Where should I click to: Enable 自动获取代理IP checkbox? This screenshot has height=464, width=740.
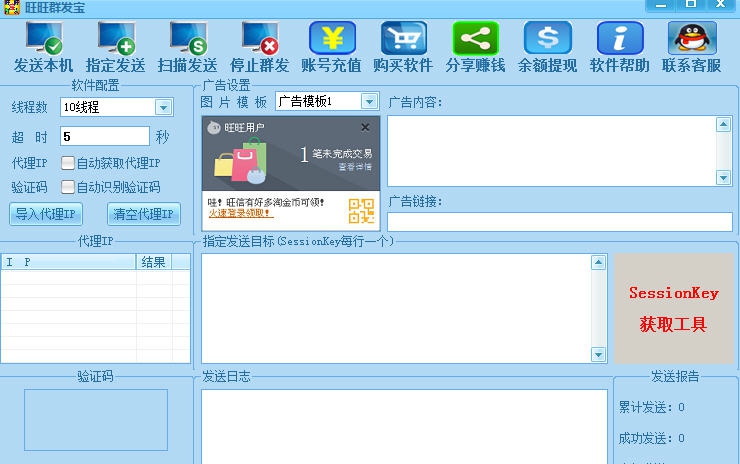67,163
